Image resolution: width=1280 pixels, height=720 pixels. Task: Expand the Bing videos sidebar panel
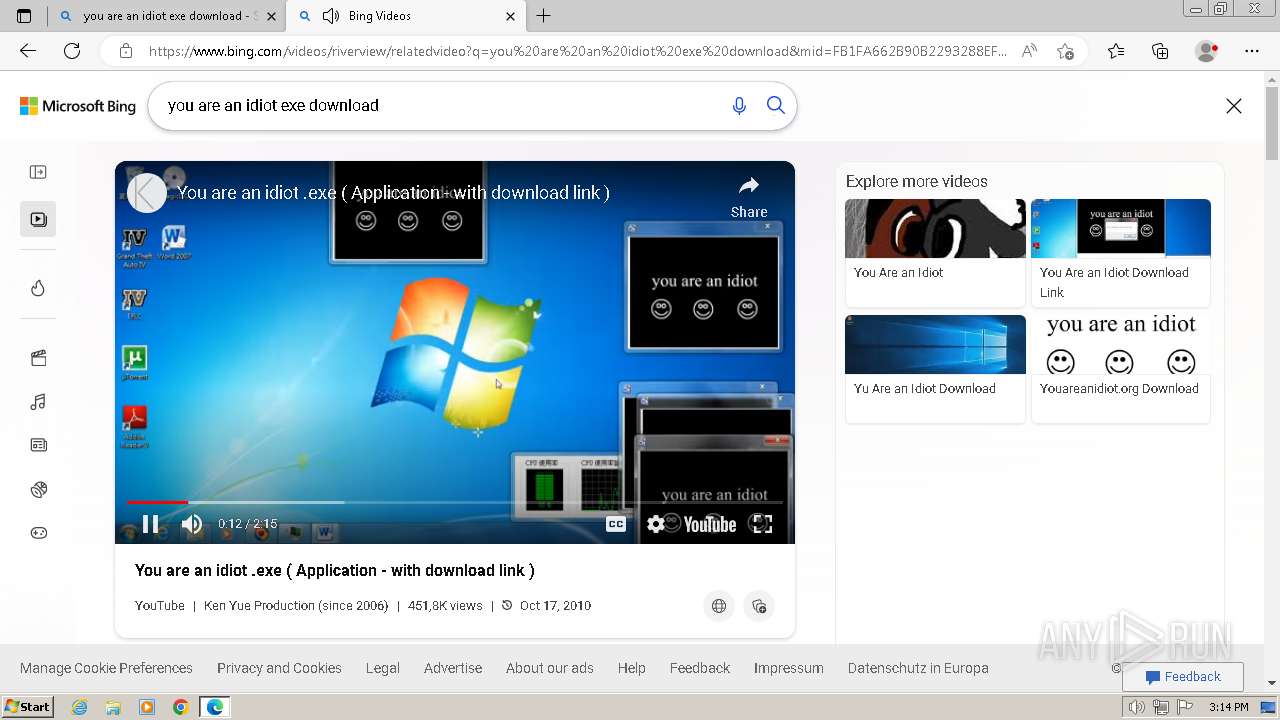[x=38, y=172]
